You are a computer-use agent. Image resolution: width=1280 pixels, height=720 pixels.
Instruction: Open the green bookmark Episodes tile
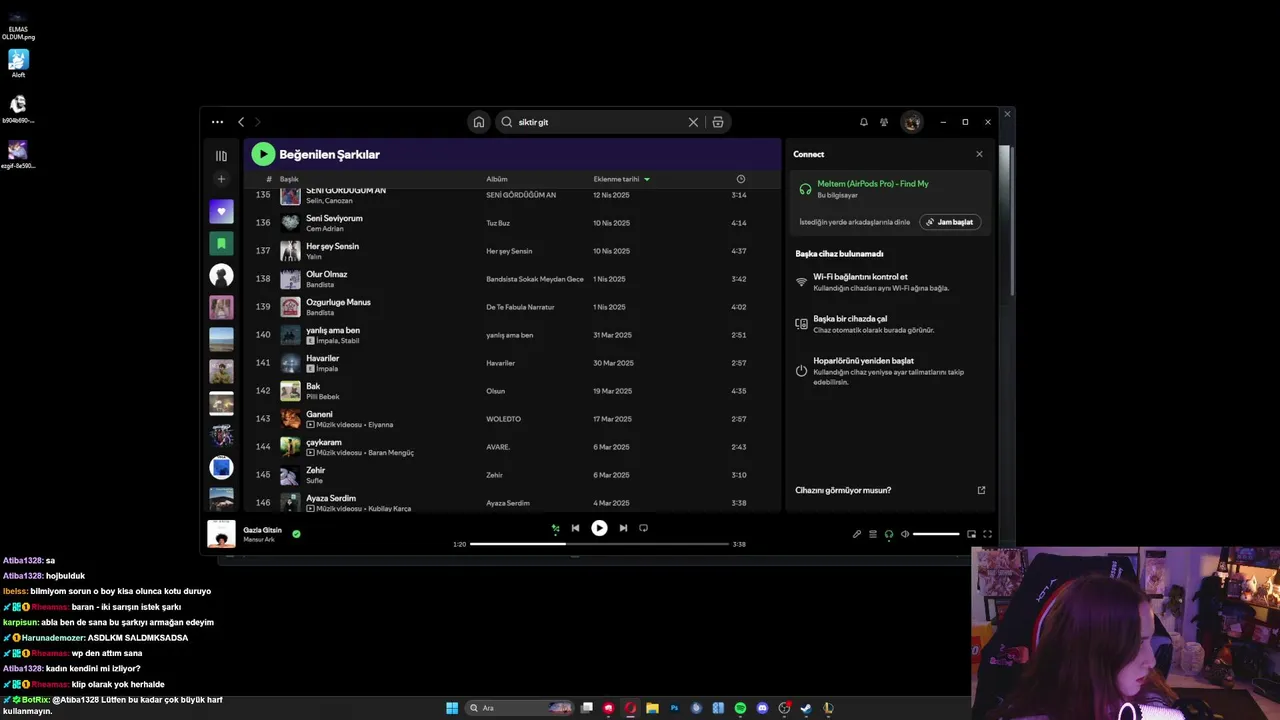pyautogui.click(x=221, y=243)
